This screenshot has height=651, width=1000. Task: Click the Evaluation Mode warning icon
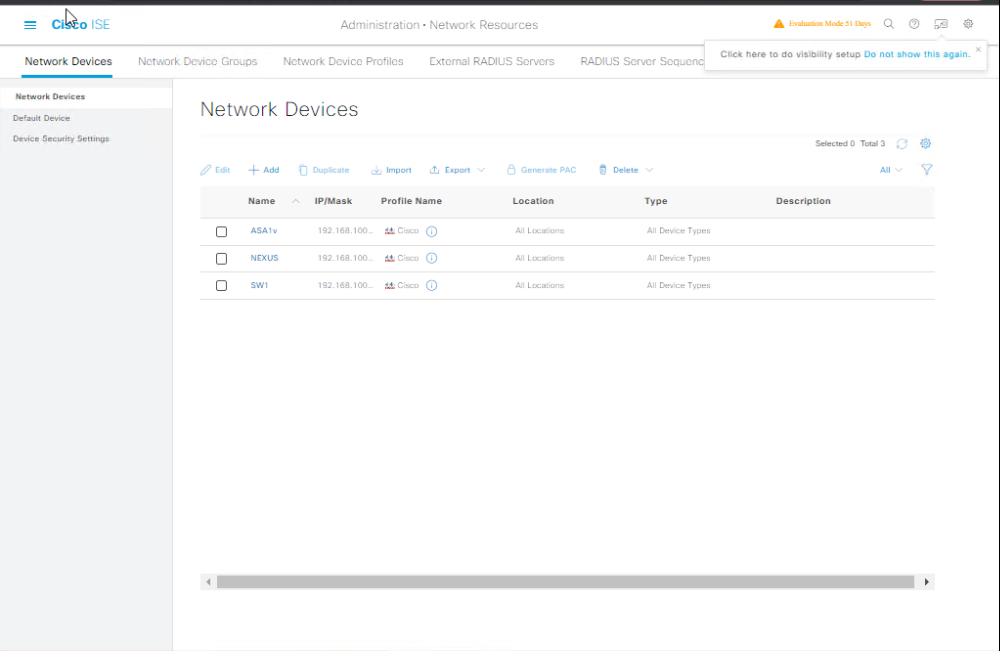pos(779,24)
